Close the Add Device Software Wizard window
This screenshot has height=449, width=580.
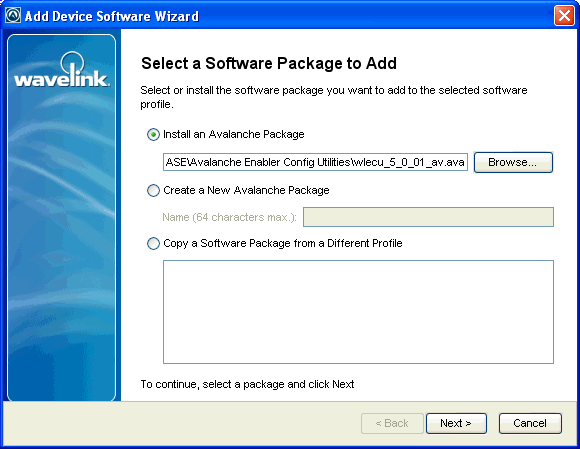564,16
